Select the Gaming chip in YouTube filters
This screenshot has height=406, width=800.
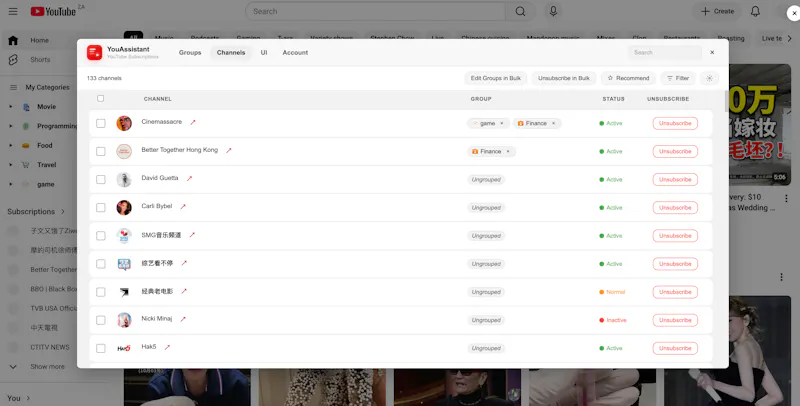[x=248, y=38]
